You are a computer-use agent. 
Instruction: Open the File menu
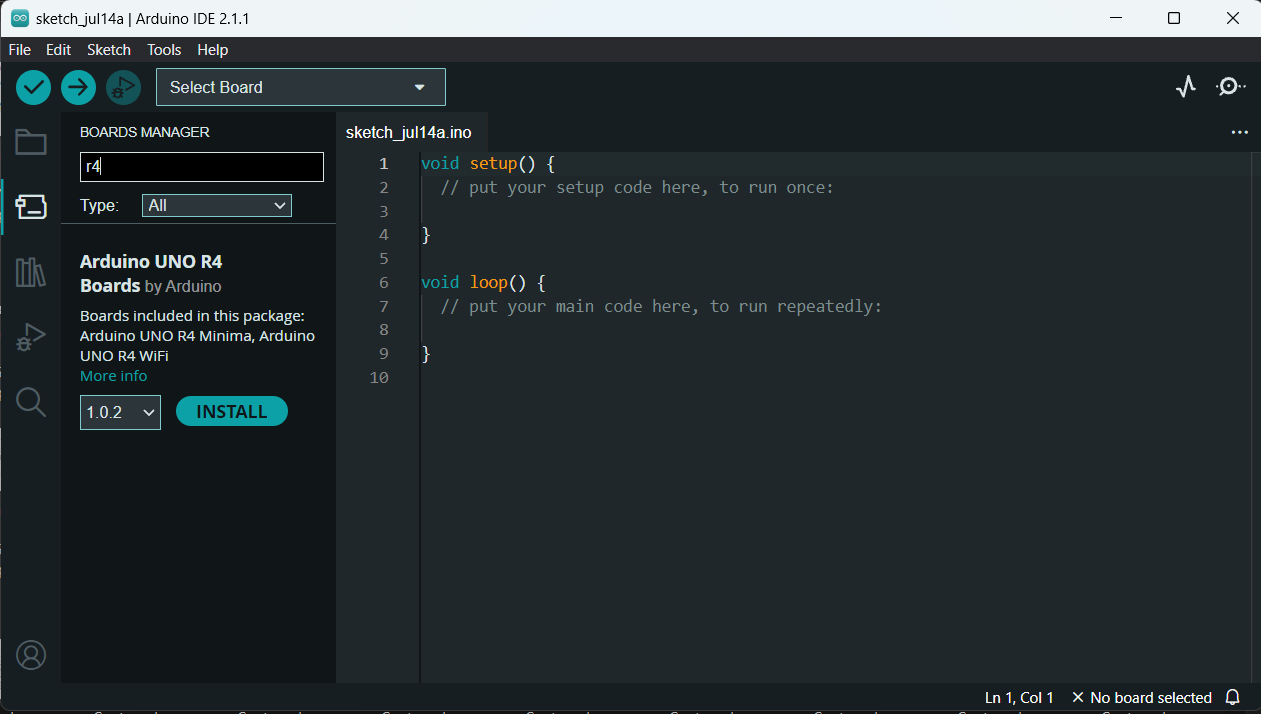tap(20, 49)
